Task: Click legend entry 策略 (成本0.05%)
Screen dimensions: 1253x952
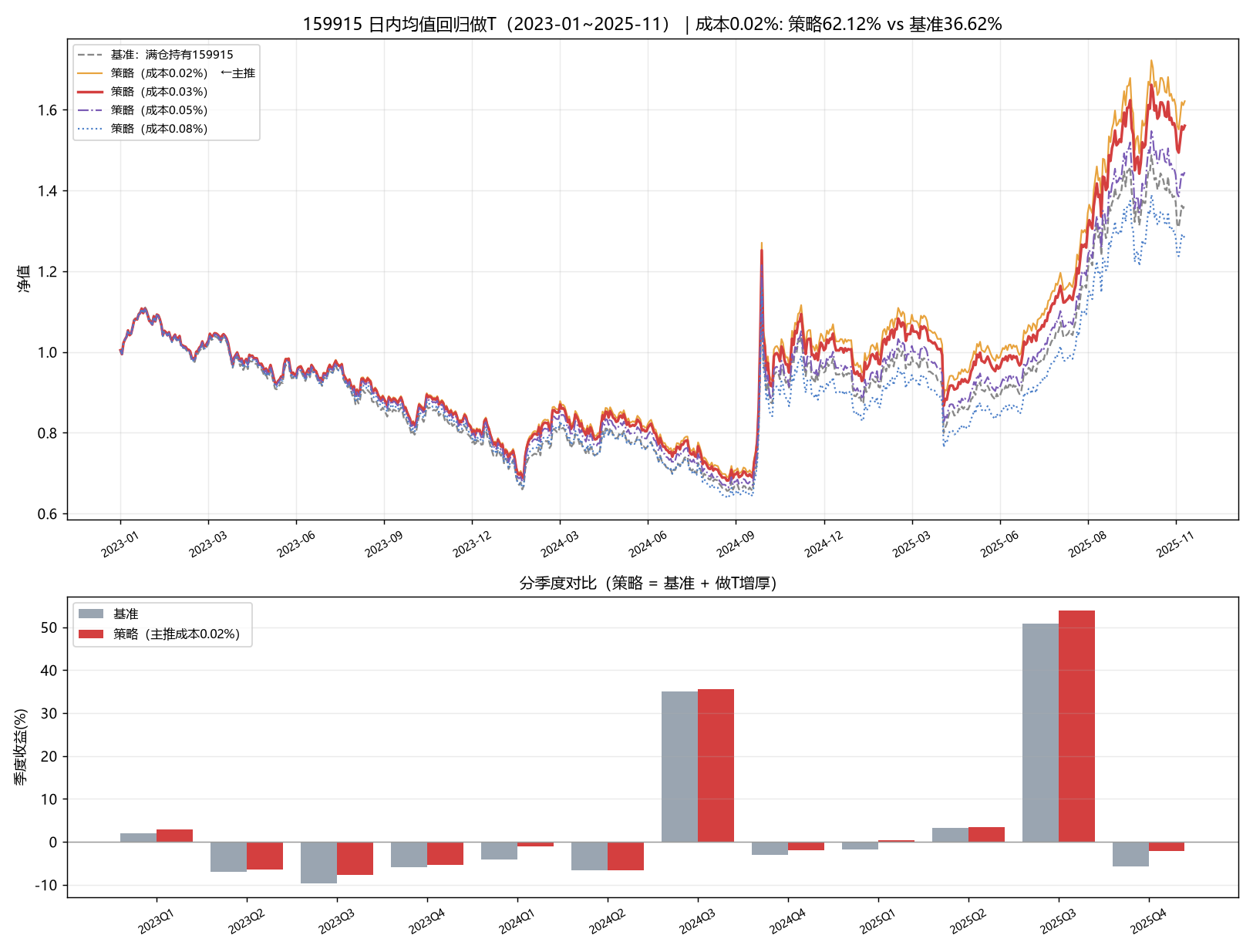Action: tap(143, 110)
